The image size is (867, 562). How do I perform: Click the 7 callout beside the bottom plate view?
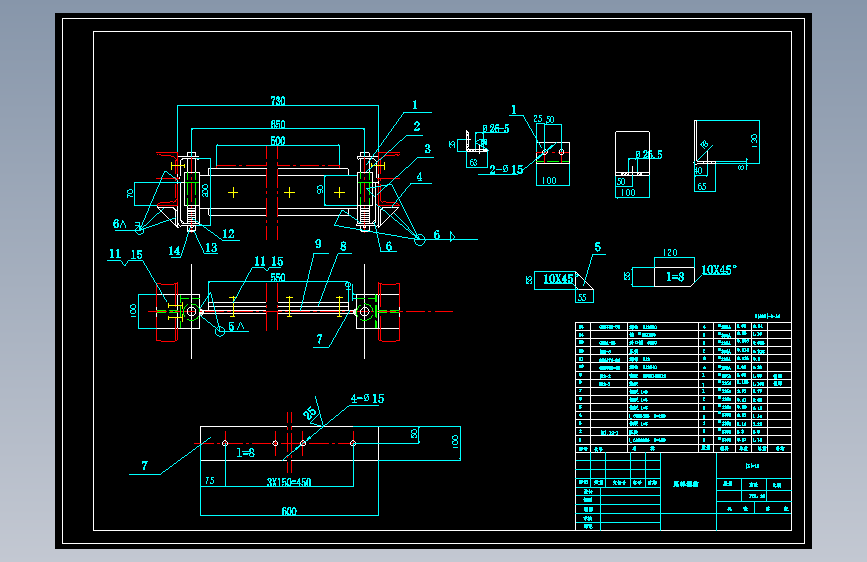point(144,466)
